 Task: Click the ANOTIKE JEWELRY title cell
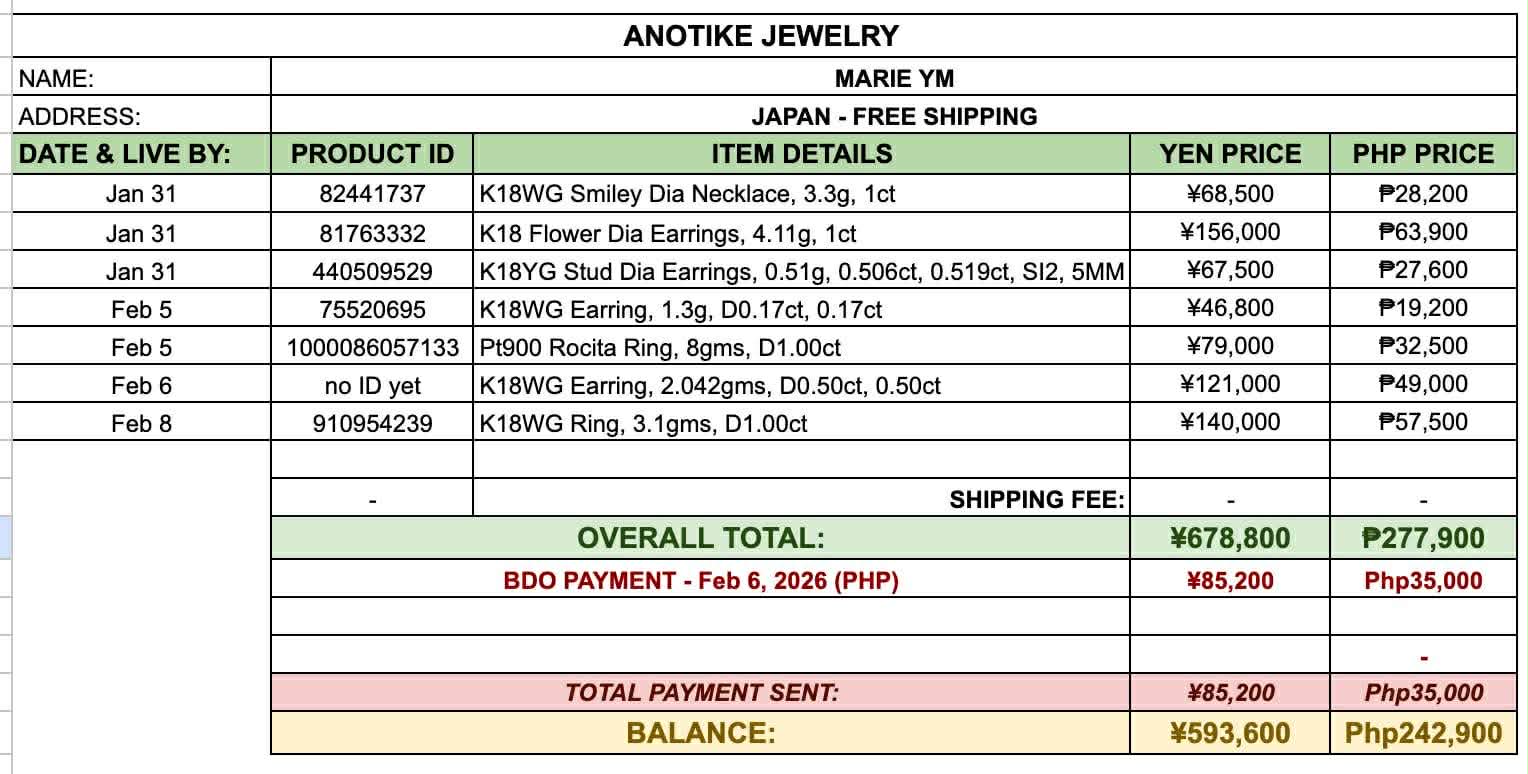click(x=762, y=36)
